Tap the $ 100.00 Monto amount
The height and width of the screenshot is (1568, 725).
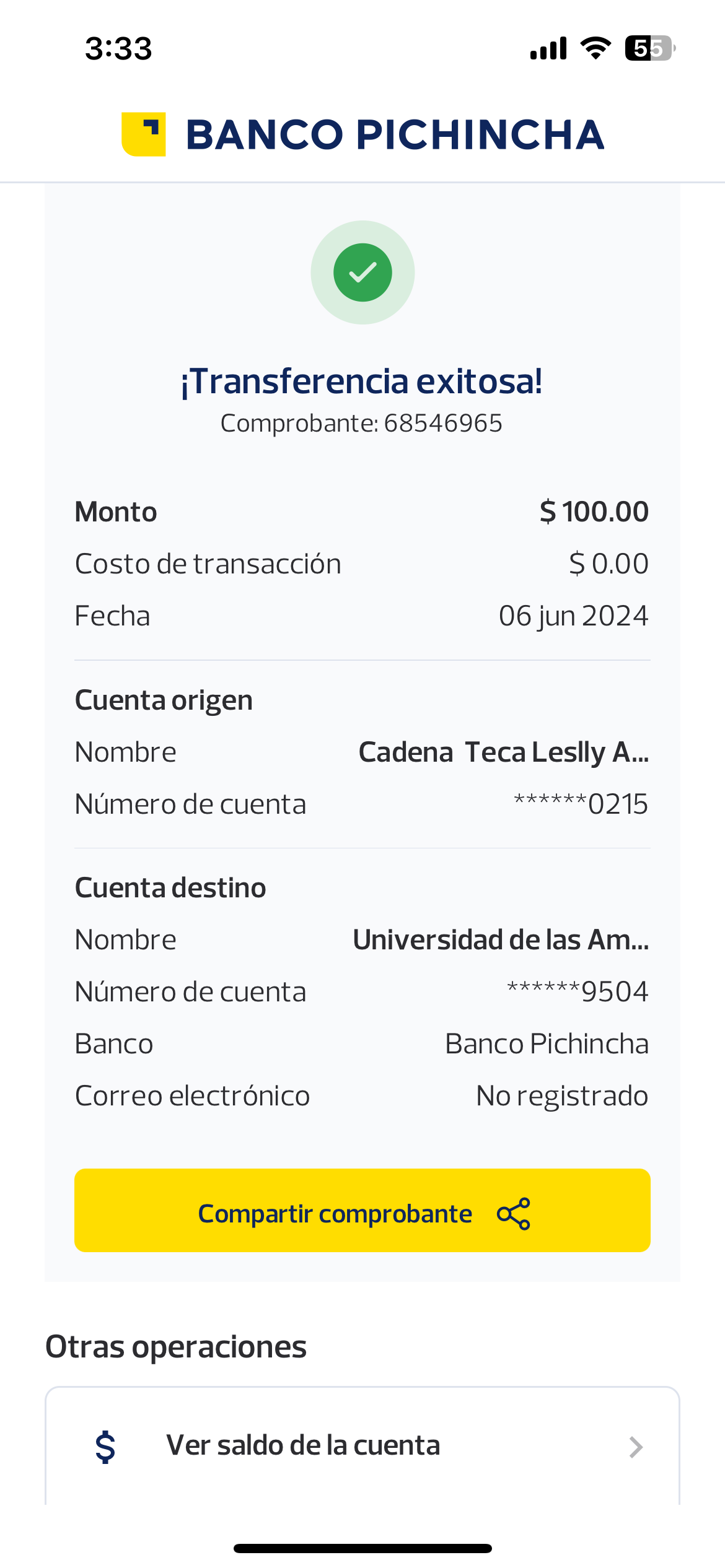(594, 512)
